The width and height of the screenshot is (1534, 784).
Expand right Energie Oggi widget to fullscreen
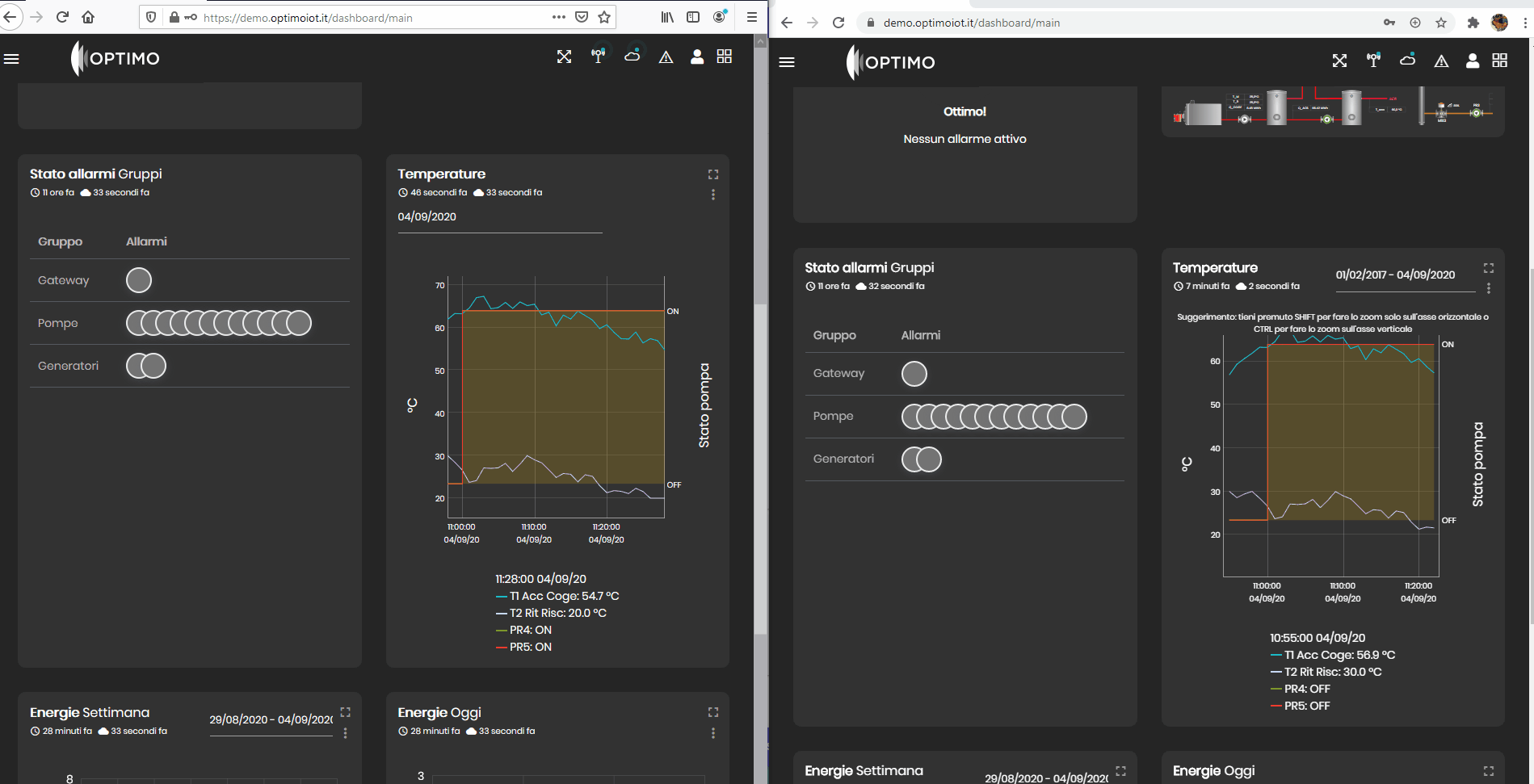tap(1489, 771)
